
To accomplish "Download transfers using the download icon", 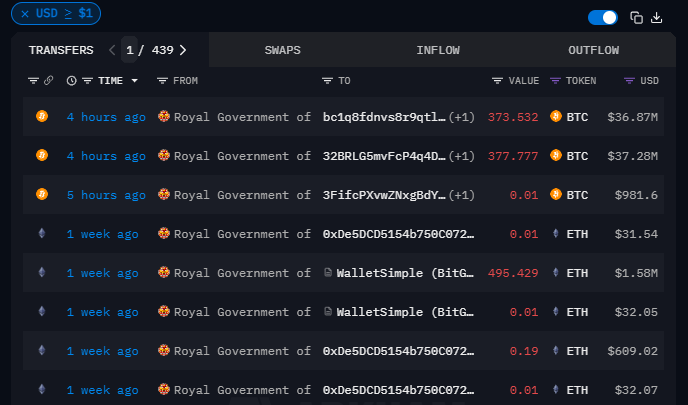I will pyautogui.click(x=656, y=18).
